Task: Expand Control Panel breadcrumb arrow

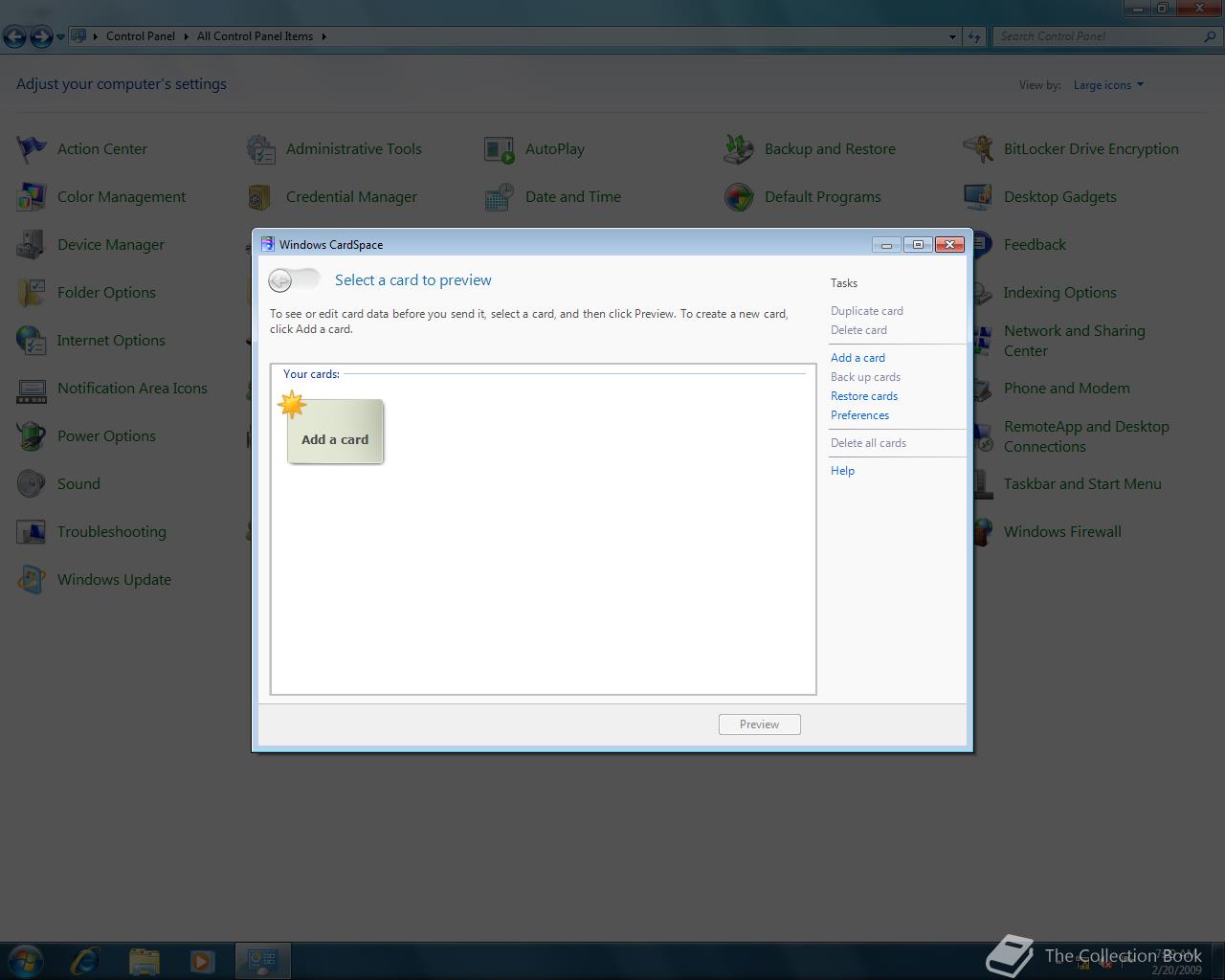Action: click(186, 36)
